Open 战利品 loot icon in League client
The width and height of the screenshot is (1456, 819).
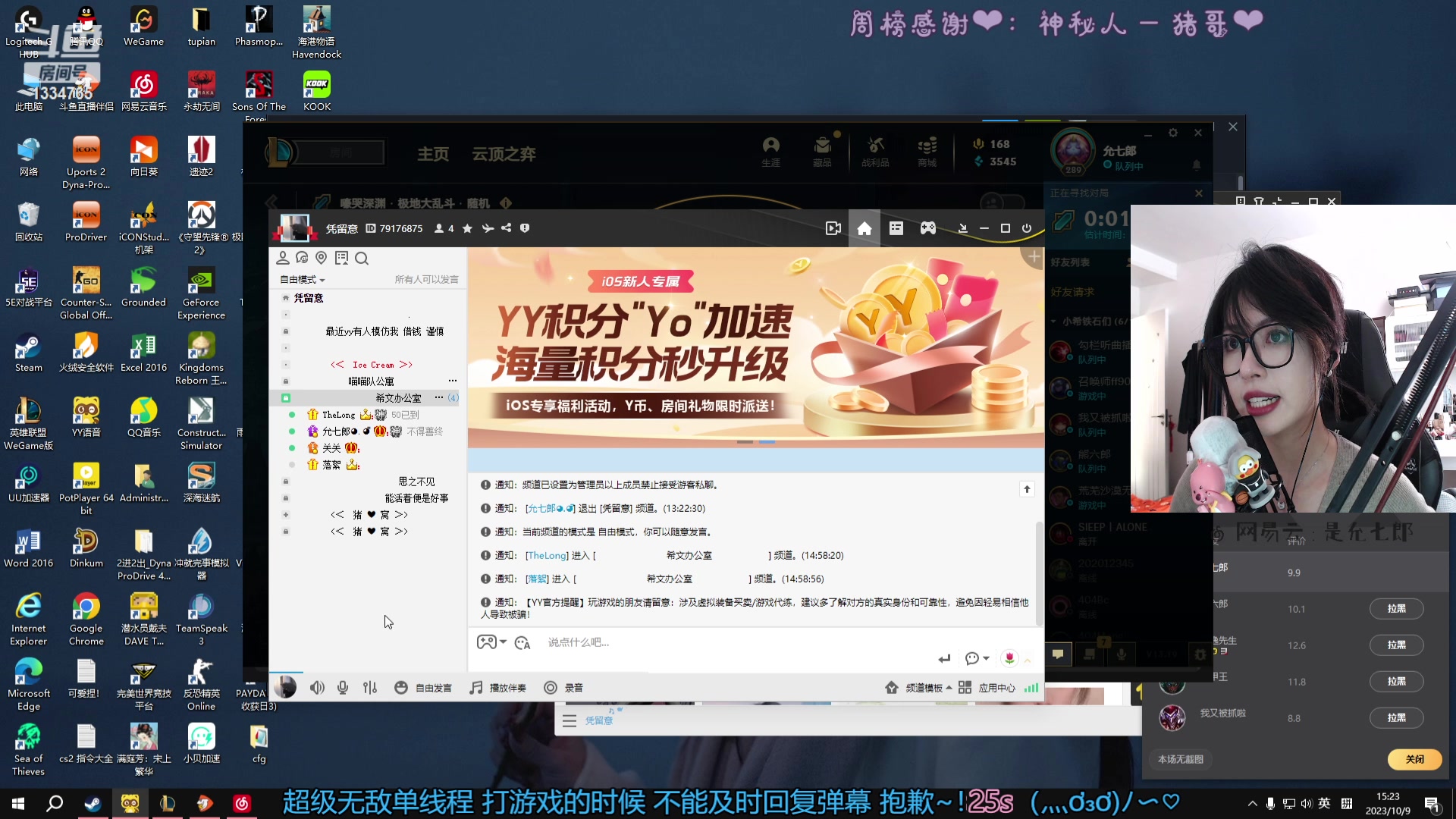pos(875,151)
